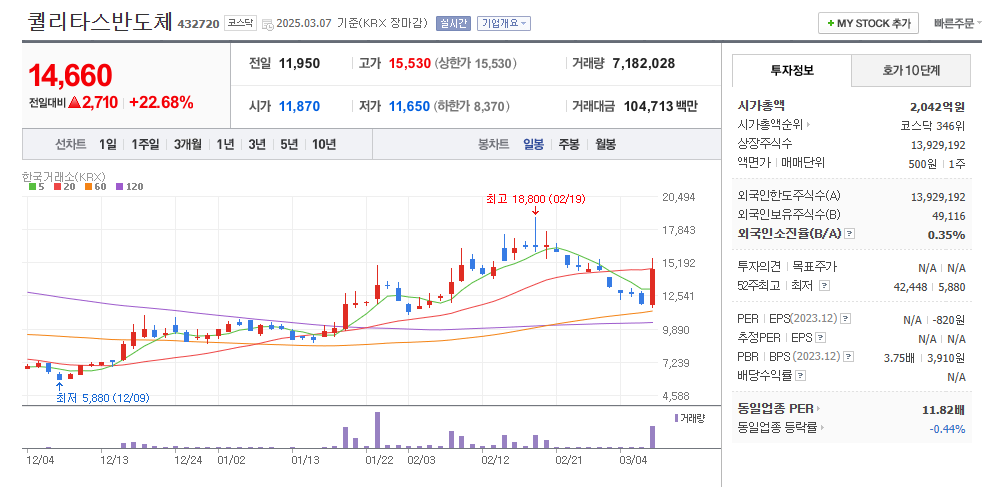Click the 코스닥 market label
The width and height of the screenshot is (996, 487).
[x=241, y=23]
